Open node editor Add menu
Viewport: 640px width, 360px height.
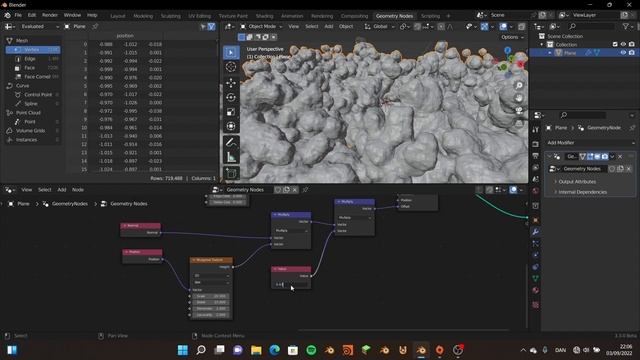62,190
